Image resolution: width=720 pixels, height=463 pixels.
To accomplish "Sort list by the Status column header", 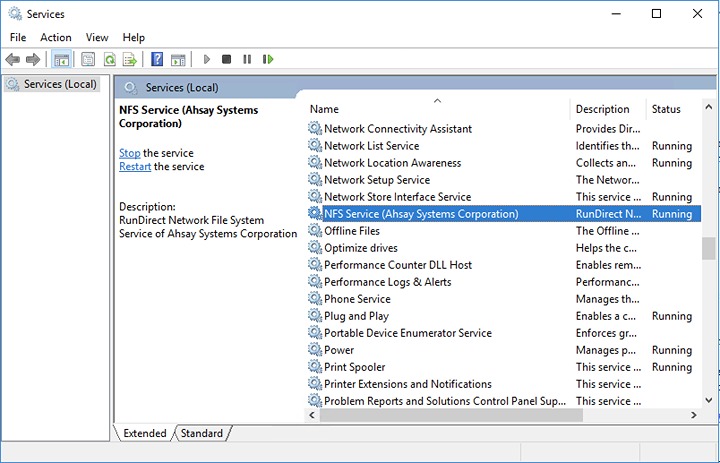I will (x=666, y=109).
